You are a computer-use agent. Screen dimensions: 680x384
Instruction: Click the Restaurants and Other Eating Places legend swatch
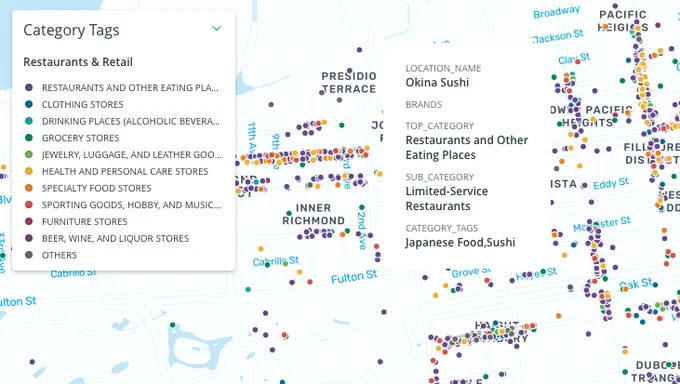click(29, 88)
